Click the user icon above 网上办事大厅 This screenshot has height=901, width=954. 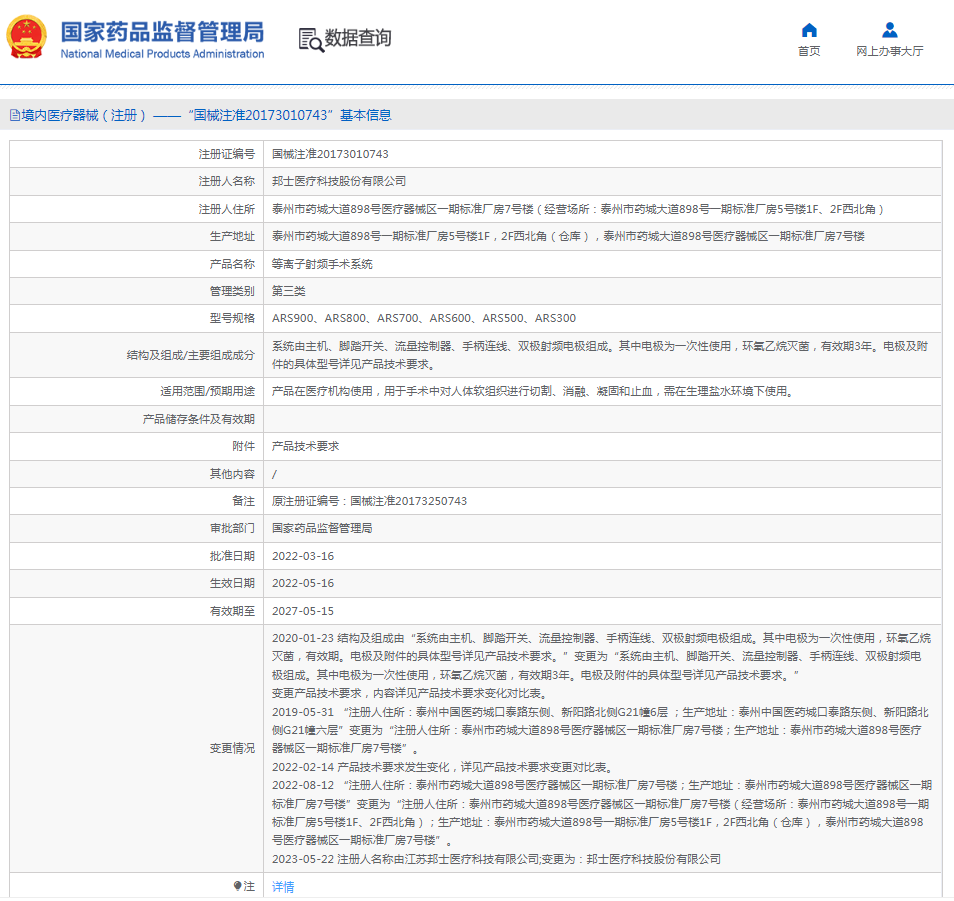(889, 30)
